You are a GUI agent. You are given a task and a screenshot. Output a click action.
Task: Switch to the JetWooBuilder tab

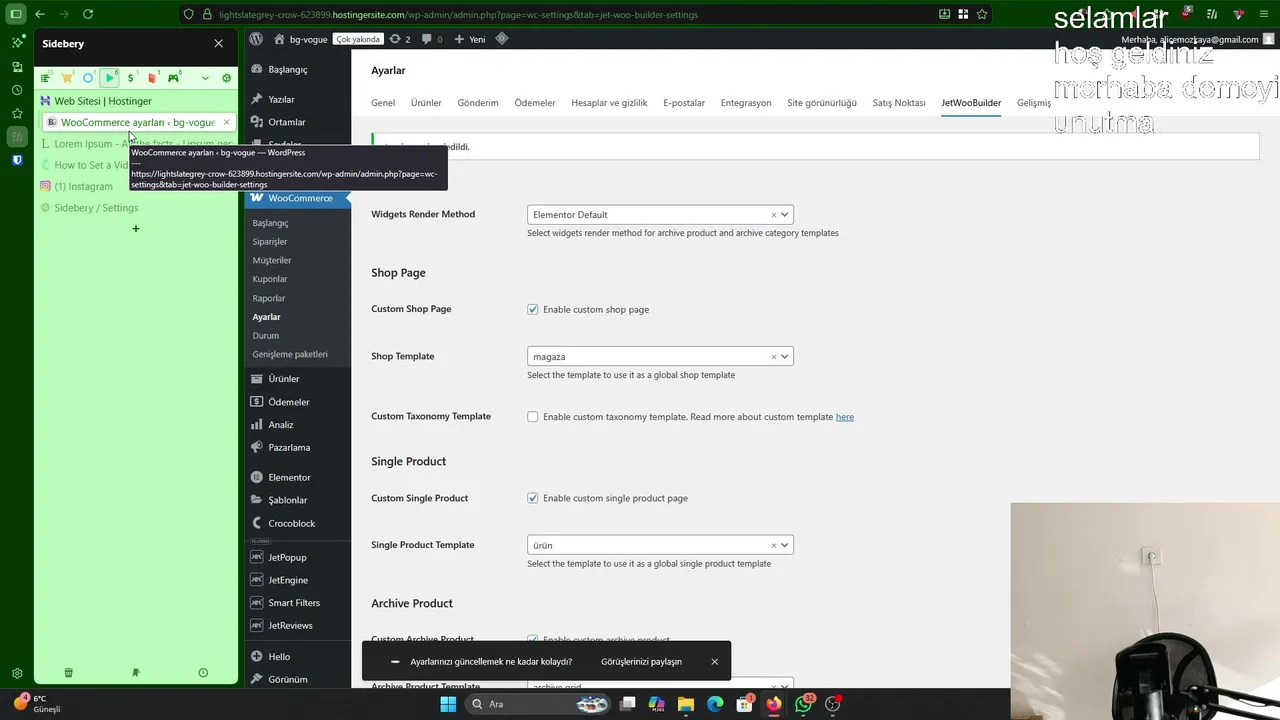tap(971, 103)
